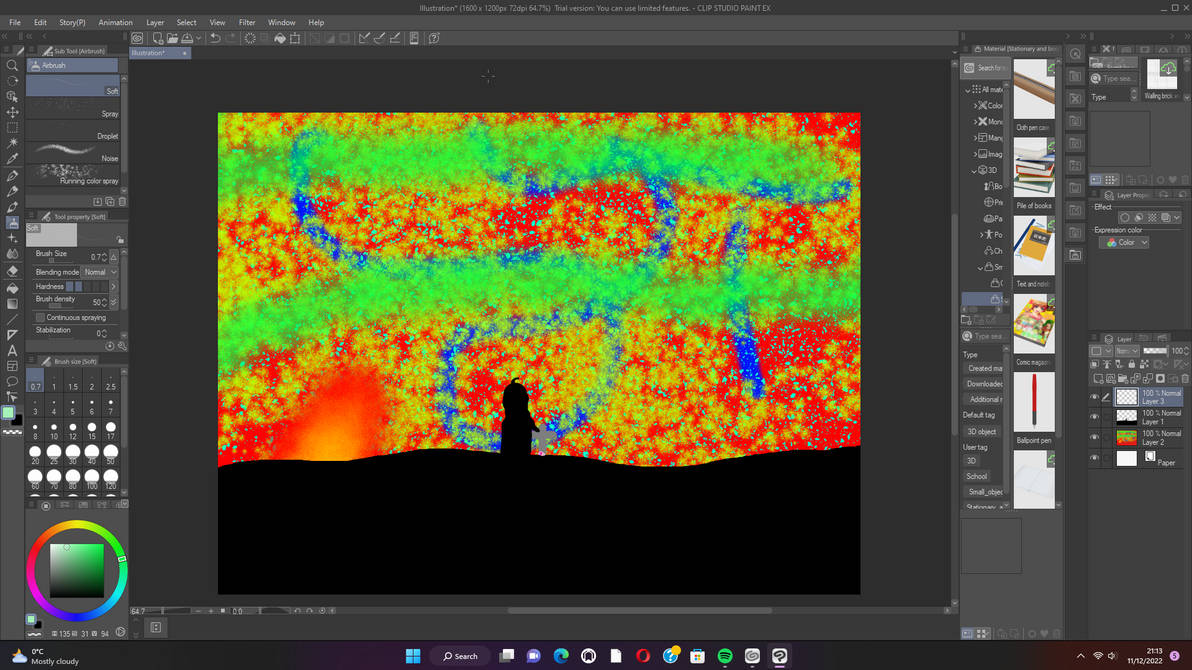Viewport: 1192px width, 670px height.
Task: Select the Zoom magnifier tool
Action: [13, 65]
